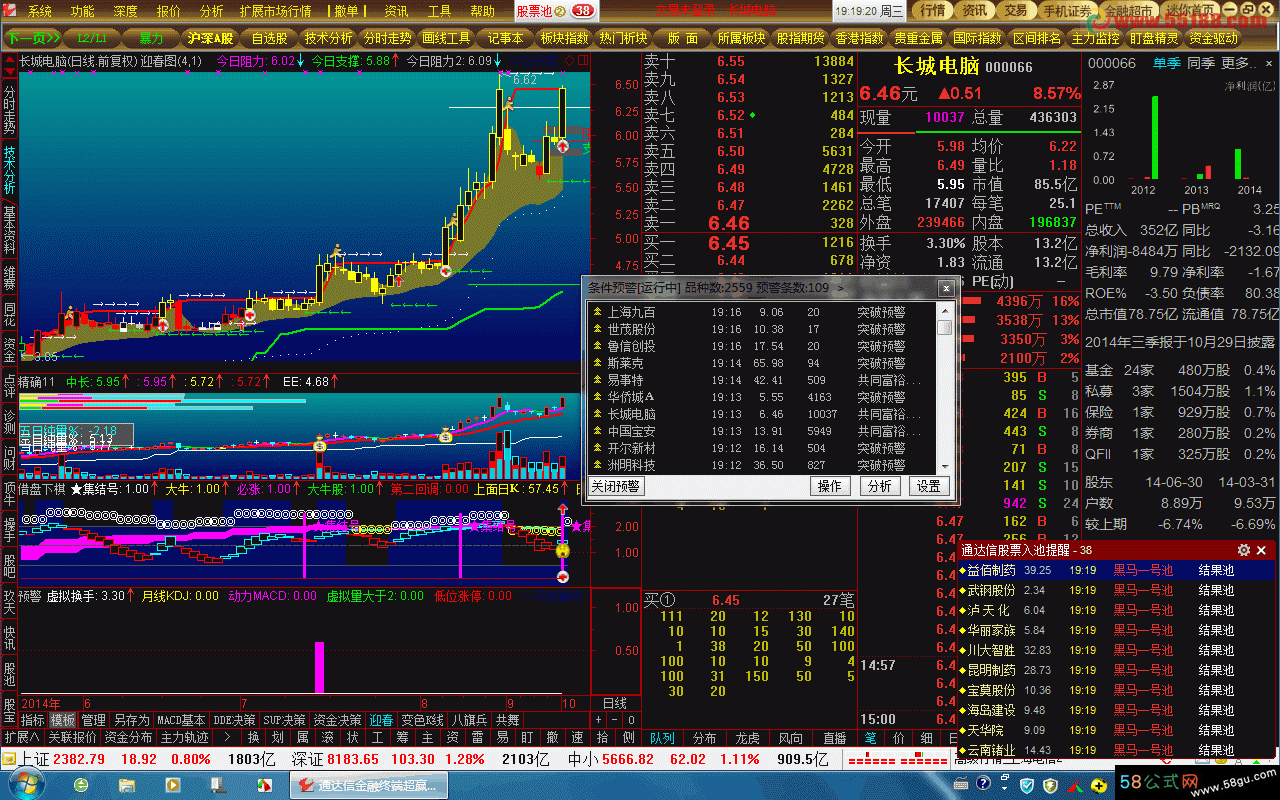This screenshot has width=1280, height=800.
Task: Click the alert list scrollbar down arrow
Action: coord(944,466)
